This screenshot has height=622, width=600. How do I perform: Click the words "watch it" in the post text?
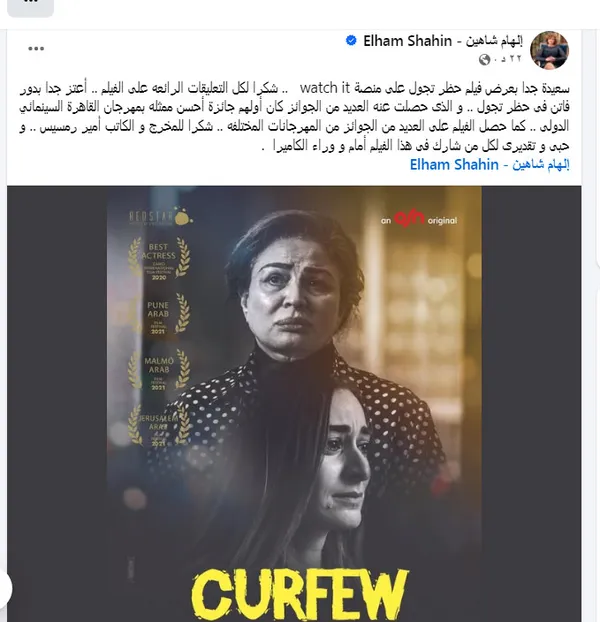325,88
